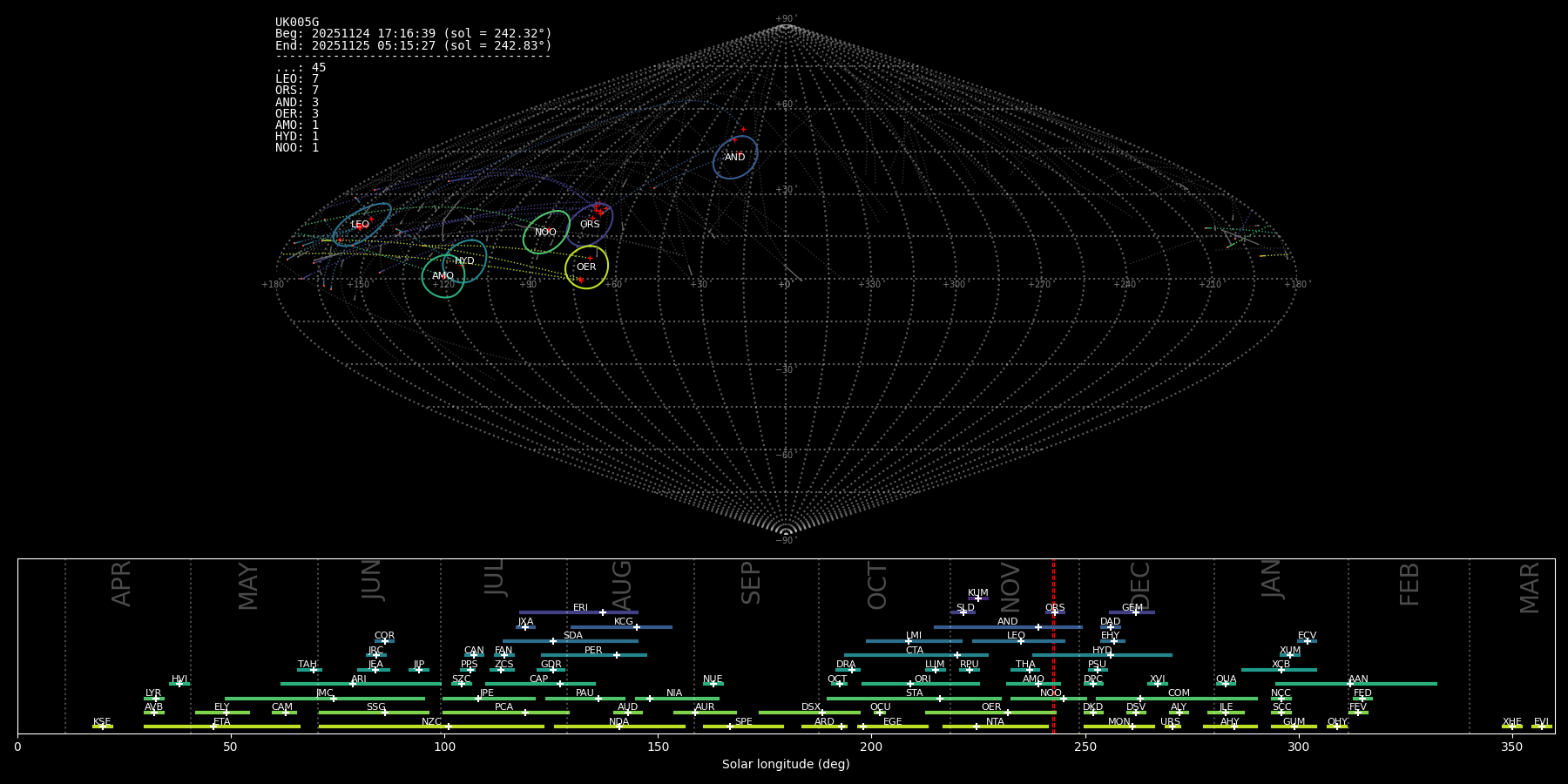Select the ETA shower bar in the timeline
This screenshot has width=1568, height=784.
tap(221, 727)
